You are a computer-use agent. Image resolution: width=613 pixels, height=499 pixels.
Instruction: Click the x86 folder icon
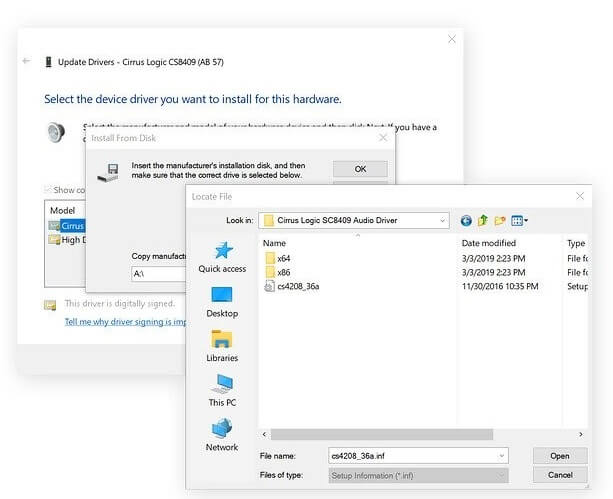click(x=270, y=272)
